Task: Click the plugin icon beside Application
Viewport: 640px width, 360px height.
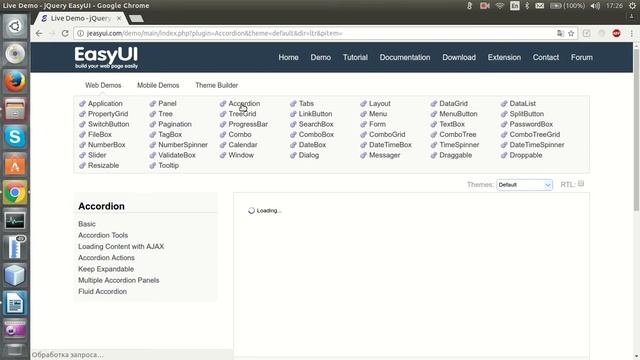Action: [82, 104]
